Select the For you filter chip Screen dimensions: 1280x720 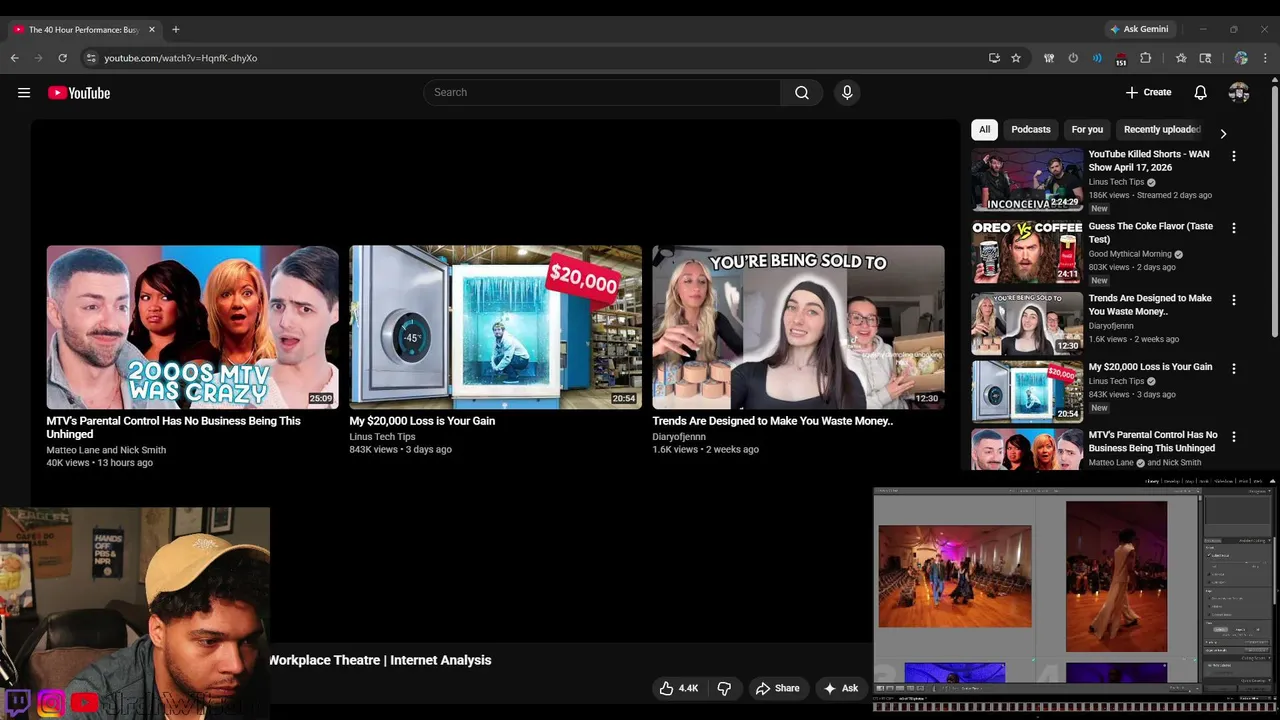(x=1087, y=129)
